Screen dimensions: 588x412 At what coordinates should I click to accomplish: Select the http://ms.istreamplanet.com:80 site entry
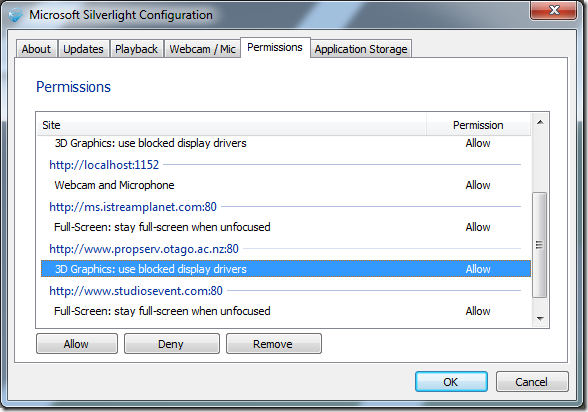pyautogui.click(x=133, y=207)
